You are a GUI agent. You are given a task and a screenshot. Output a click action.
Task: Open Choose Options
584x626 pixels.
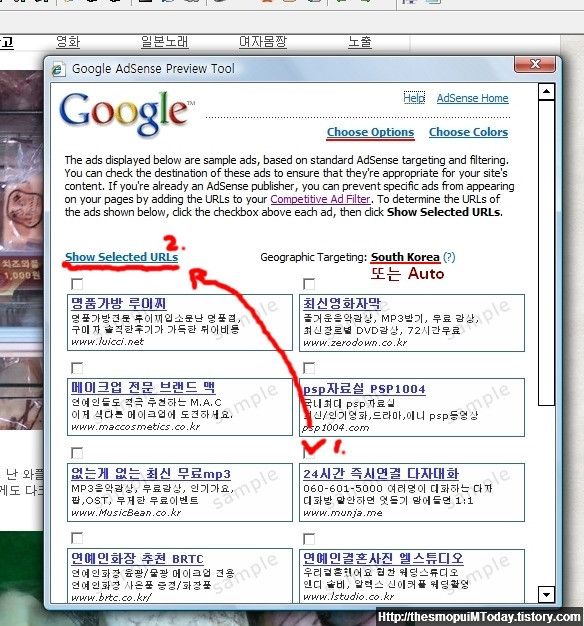pyautogui.click(x=370, y=132)
